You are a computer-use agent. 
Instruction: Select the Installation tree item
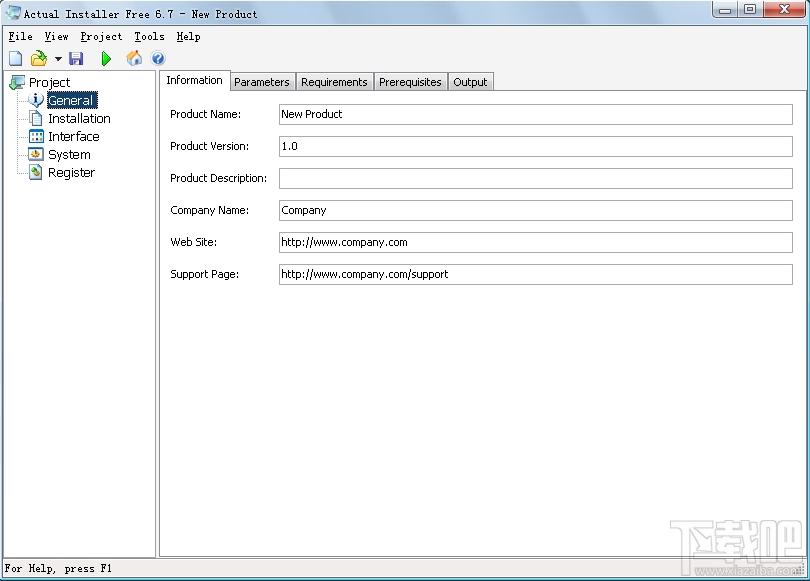tap(79, 119)
